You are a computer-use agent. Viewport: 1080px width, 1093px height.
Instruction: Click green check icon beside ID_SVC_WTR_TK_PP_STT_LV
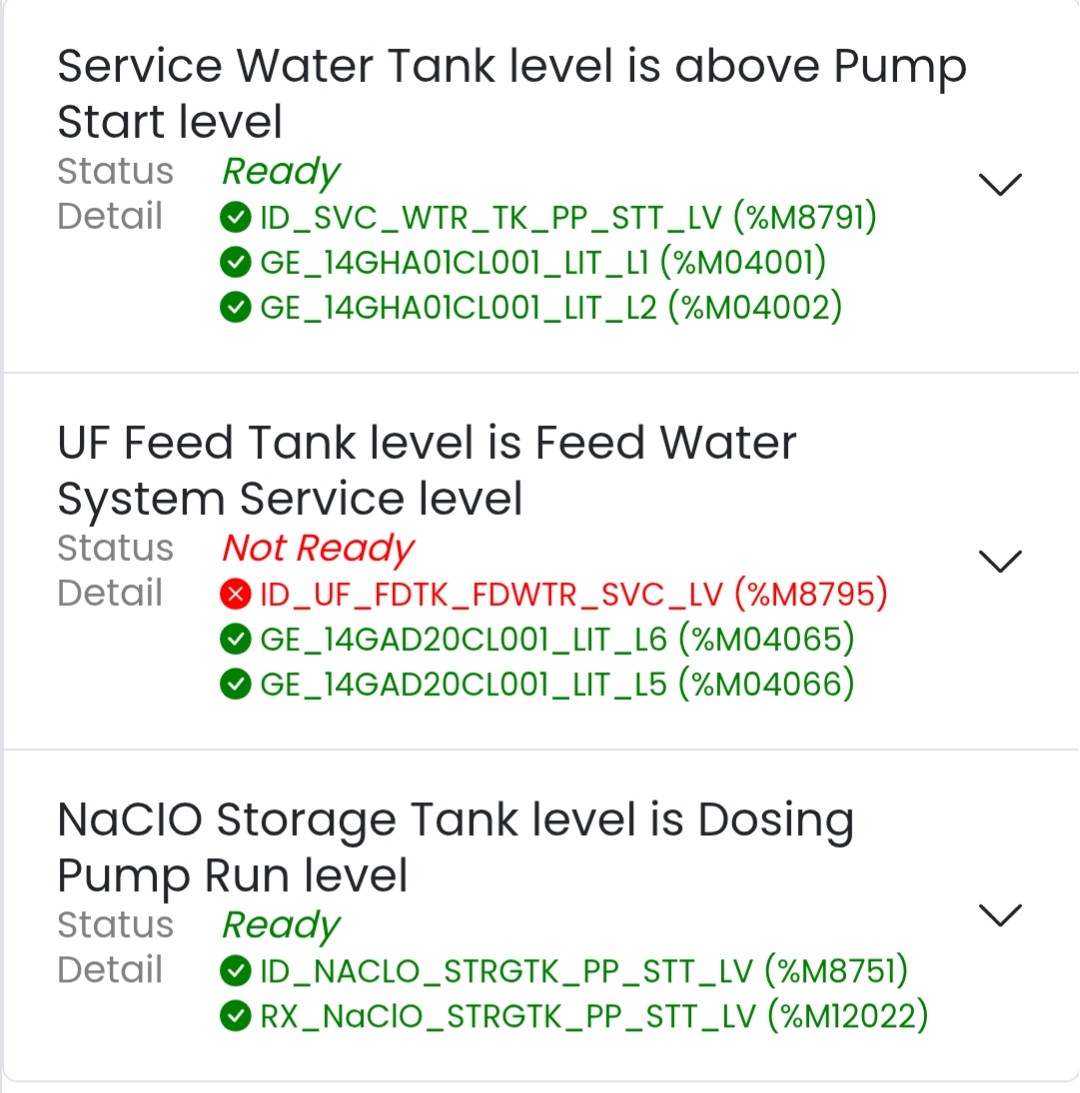click(x=235, y=217)
